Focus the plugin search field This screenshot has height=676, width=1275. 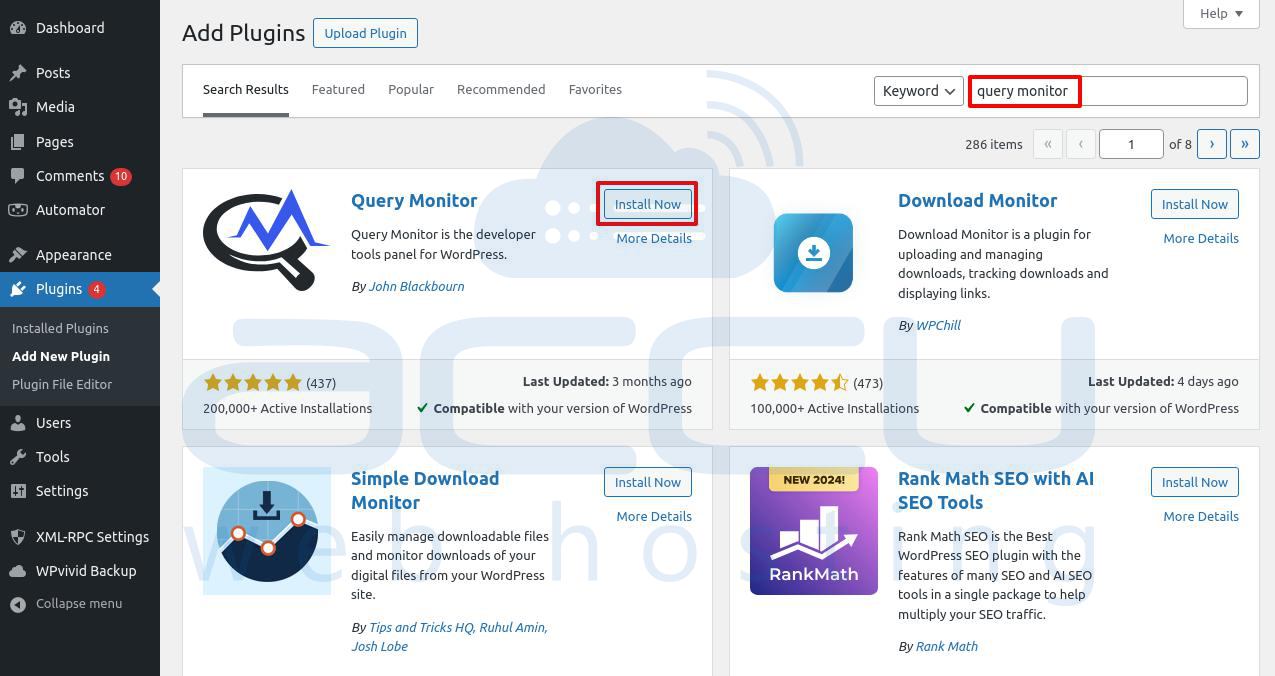1108,91
